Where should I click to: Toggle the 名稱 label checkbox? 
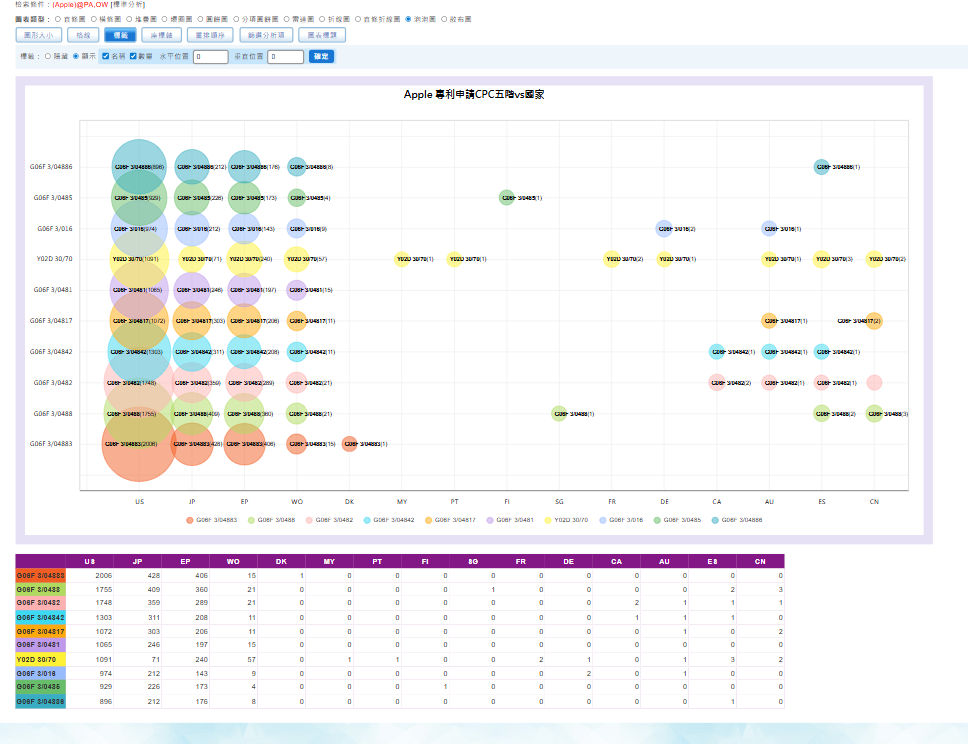pos(106,56)
